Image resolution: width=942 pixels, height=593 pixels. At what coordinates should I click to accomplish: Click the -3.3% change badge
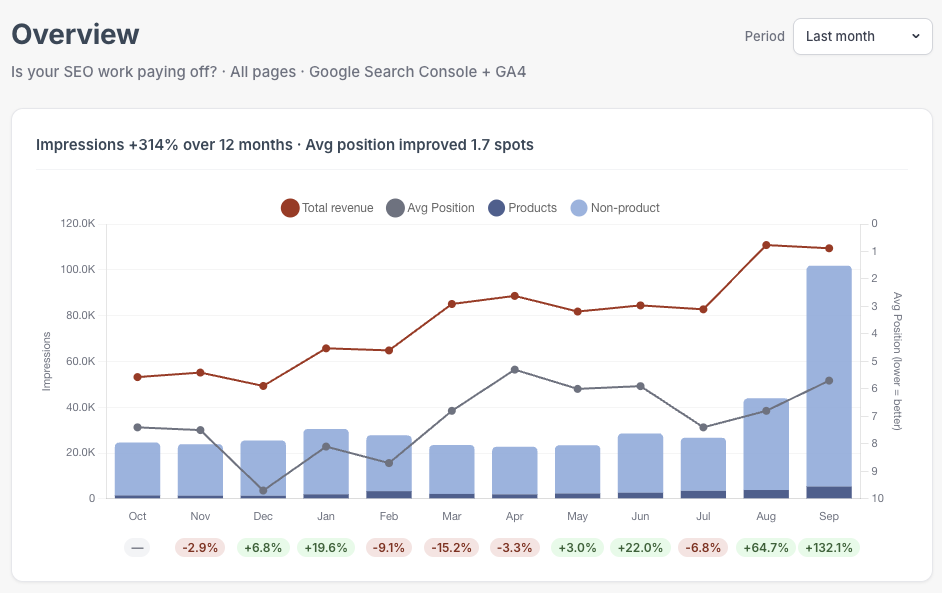(515, 548)
